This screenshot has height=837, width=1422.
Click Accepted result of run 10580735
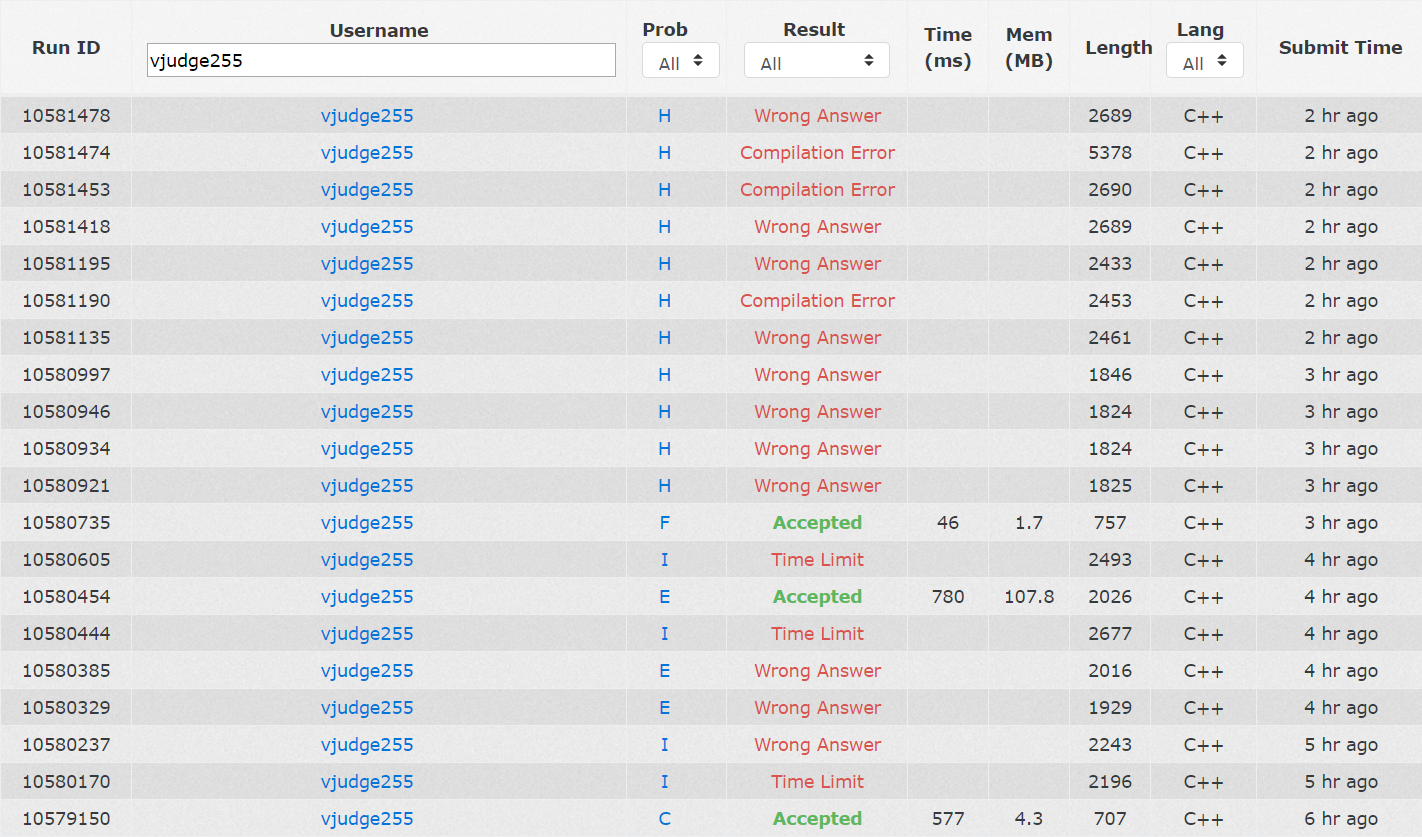tap(817, 523)
